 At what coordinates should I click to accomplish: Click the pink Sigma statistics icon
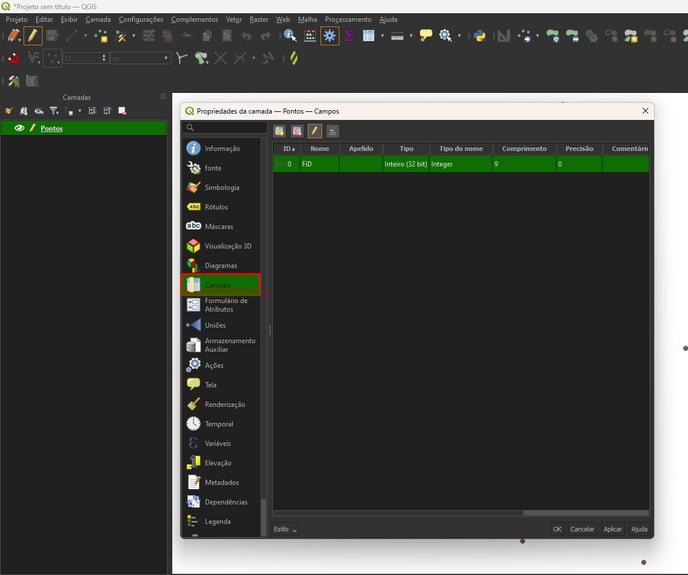(349, 36)
